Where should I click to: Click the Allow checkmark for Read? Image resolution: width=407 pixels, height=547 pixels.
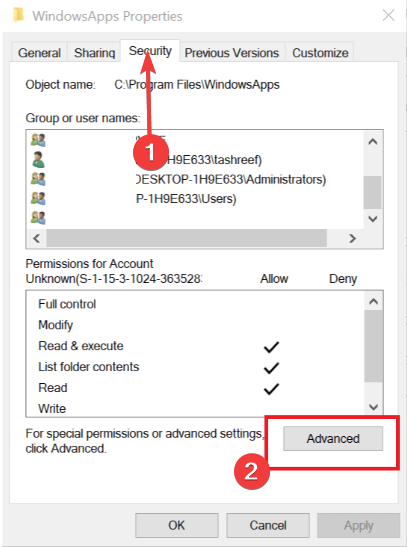(x=271, y=389)
